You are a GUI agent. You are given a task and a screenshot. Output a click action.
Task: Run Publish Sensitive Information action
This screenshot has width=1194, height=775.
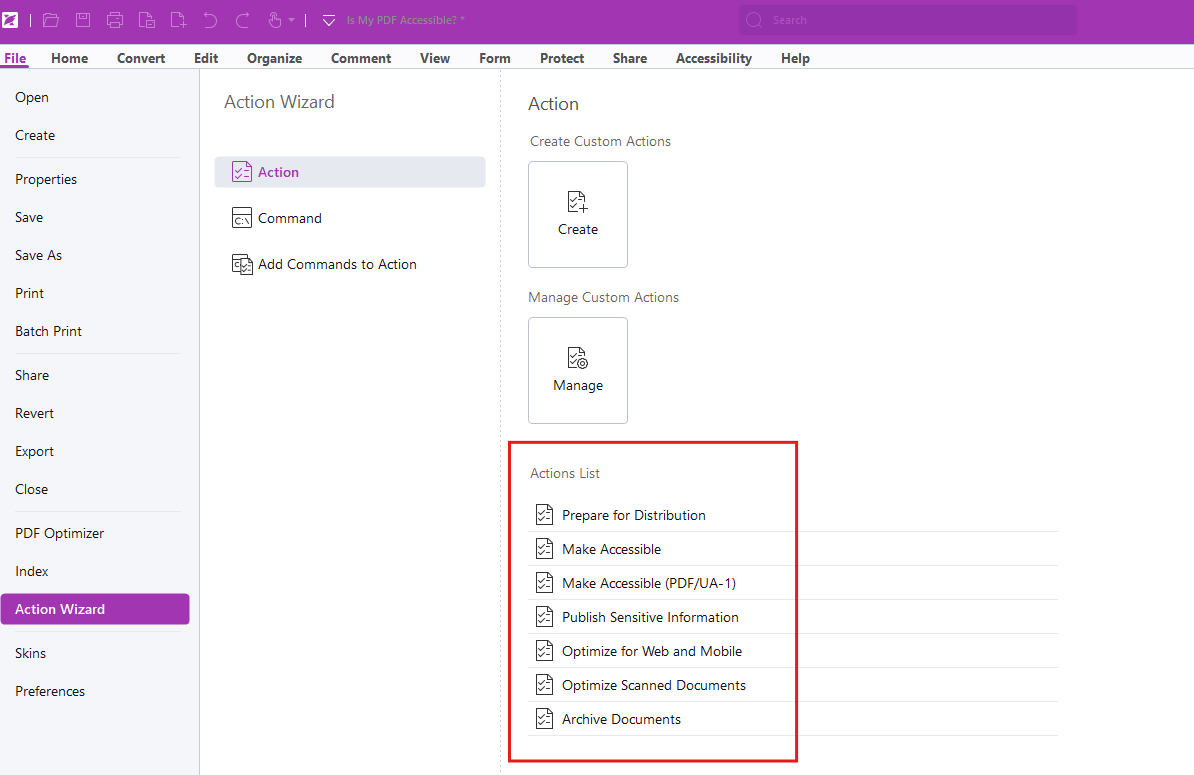tap(650, 617)
